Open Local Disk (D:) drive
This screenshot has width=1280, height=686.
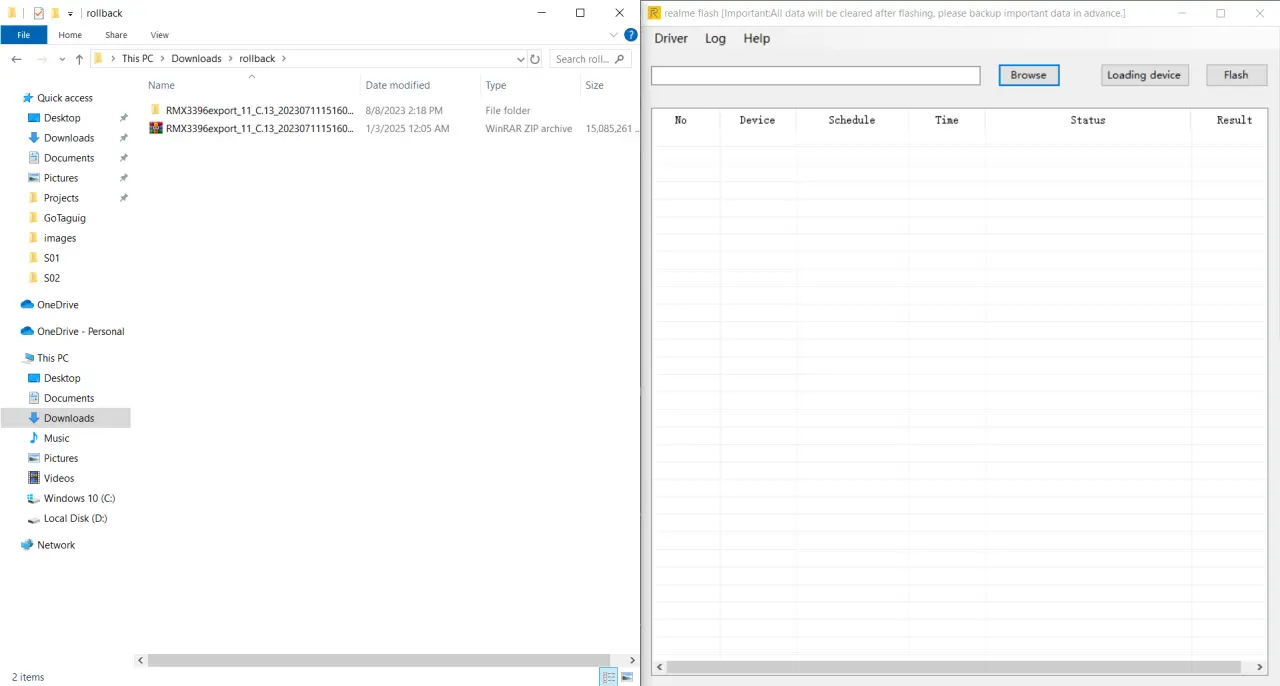[75, 518]
